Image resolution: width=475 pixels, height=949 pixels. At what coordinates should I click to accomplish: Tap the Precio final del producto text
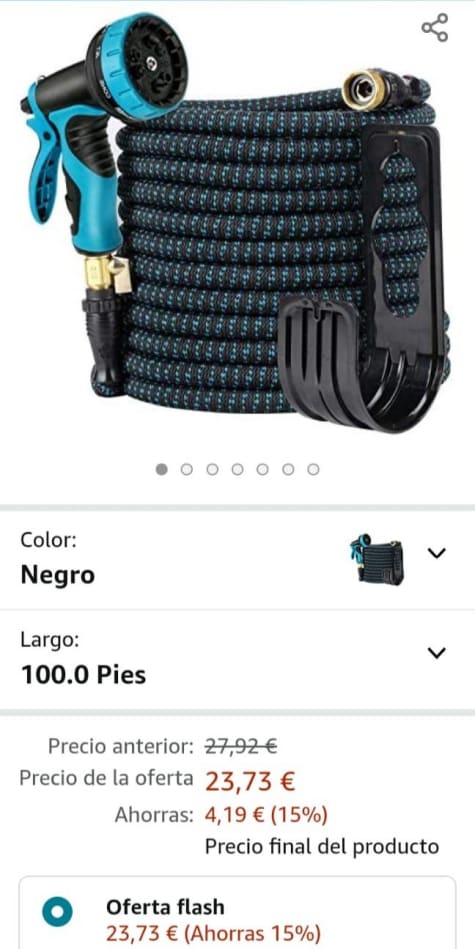pos(322,846)
